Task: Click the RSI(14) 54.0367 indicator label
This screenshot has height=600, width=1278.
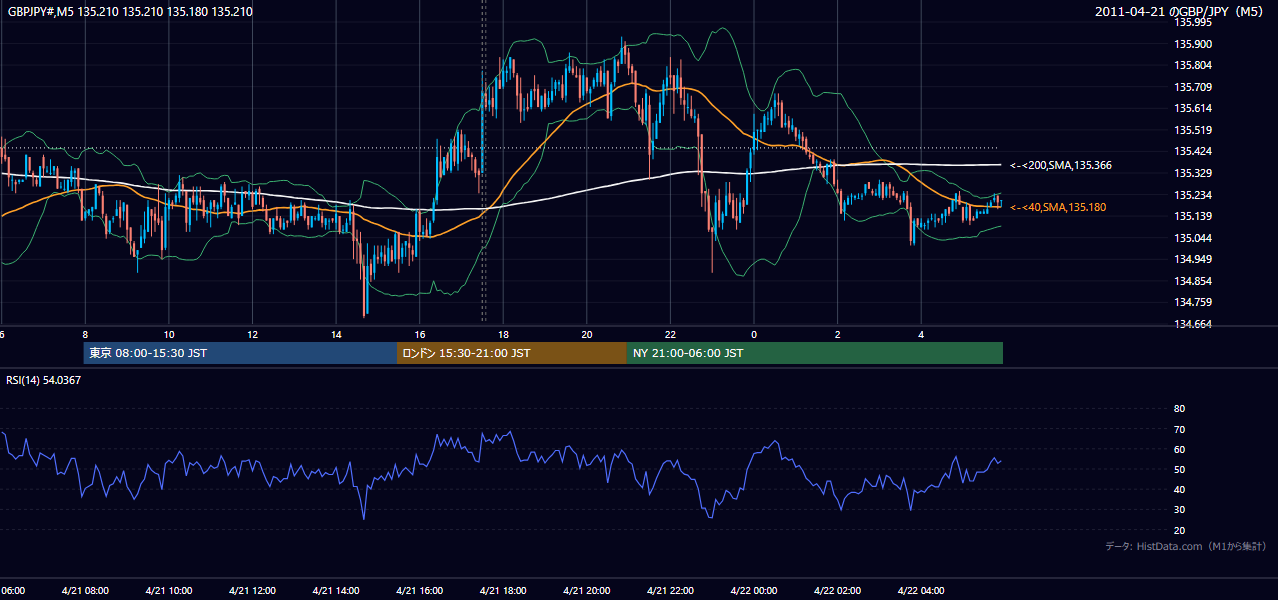Action: [x=44, y=380]
